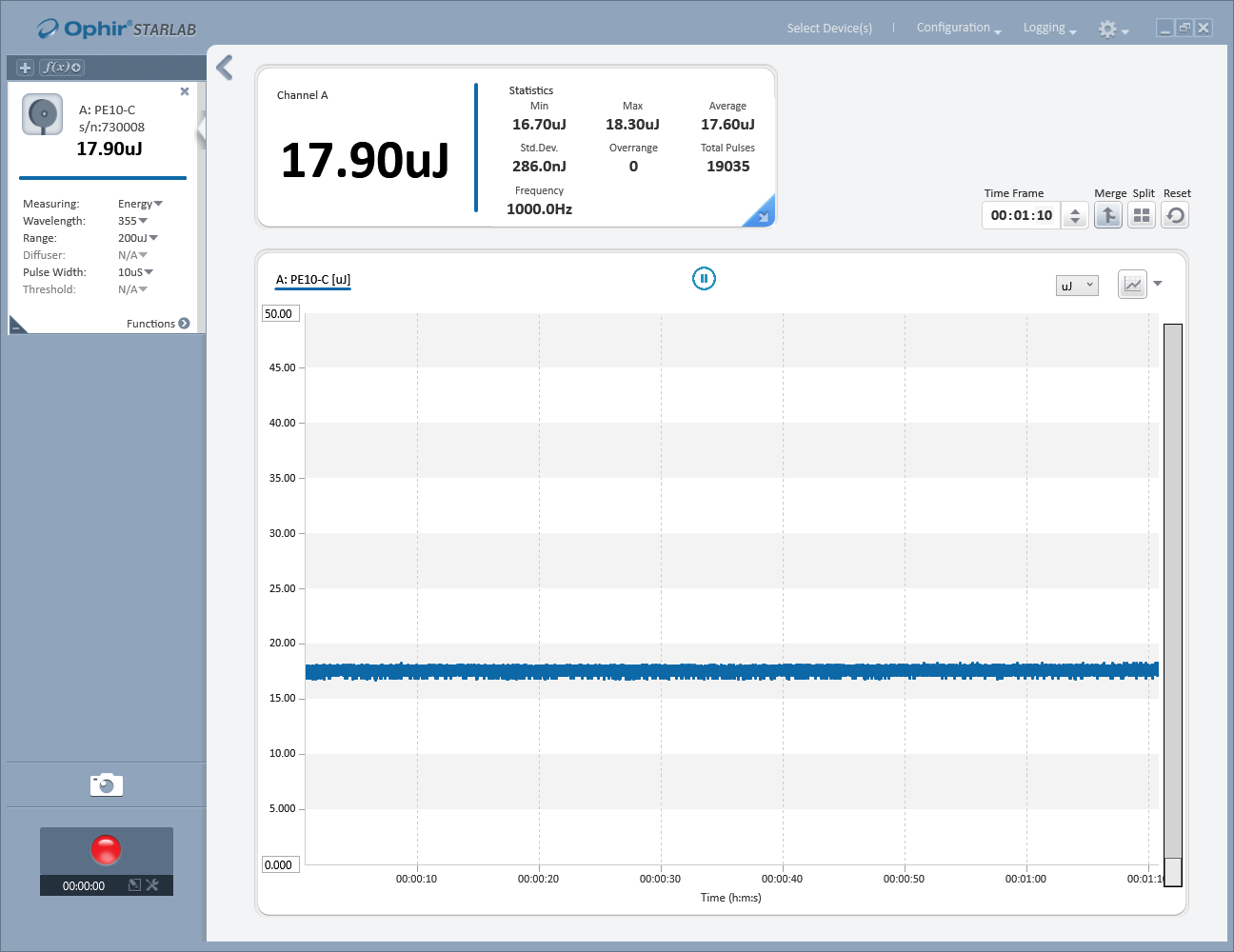Viewport: 1234px width, 952px height.
Task: Click the Split displays icon
Action: pos(1142,215)
